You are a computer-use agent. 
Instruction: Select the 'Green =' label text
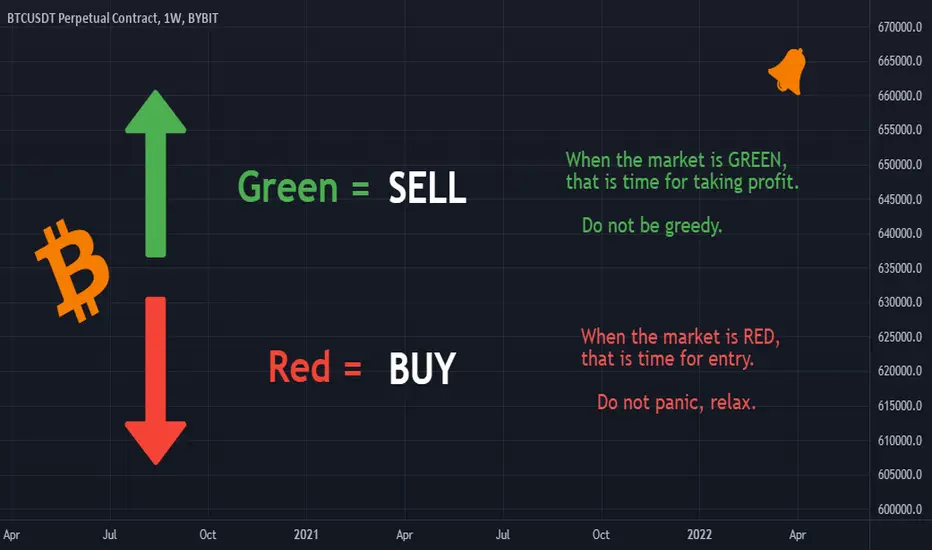tap(304, 187)
